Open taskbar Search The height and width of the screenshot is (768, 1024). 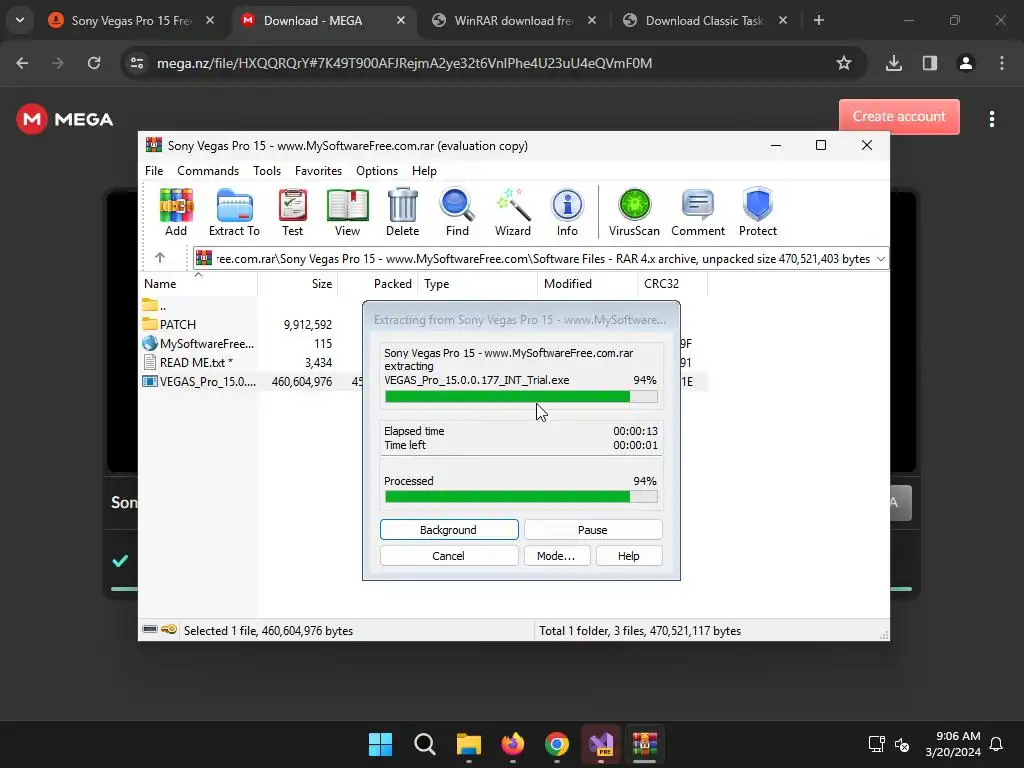pyautogui.click(x=424, y=744)
